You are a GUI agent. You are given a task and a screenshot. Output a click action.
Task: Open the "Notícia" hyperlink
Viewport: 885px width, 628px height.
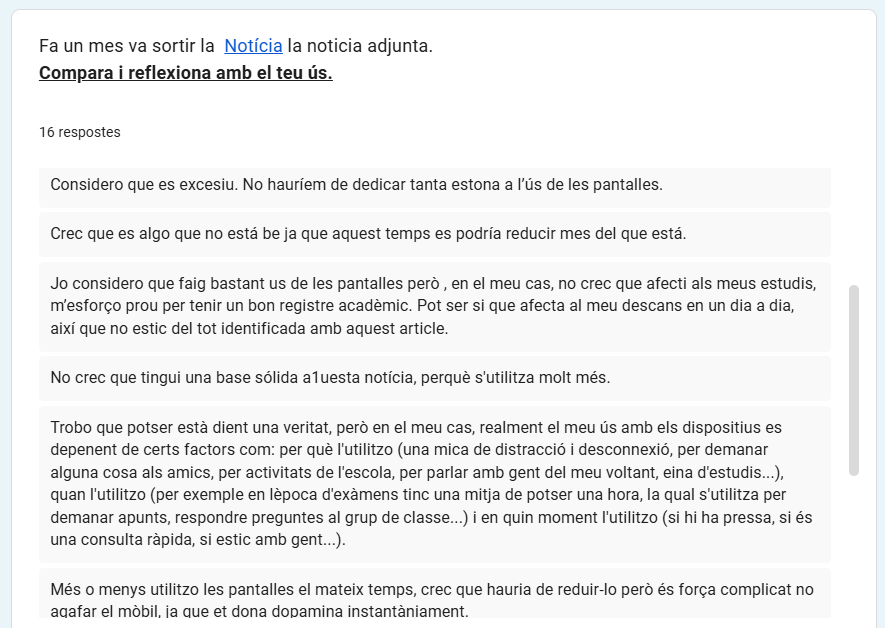(253, 46)
